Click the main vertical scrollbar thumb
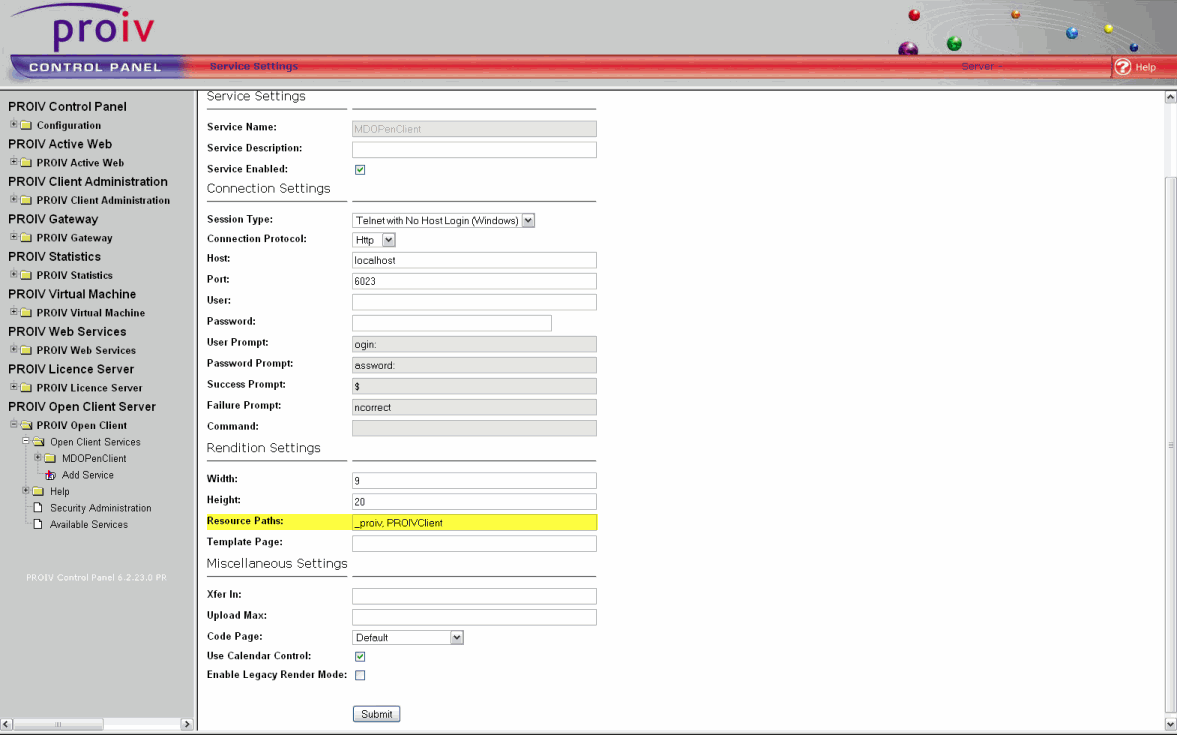 [x=1170, y=444]
